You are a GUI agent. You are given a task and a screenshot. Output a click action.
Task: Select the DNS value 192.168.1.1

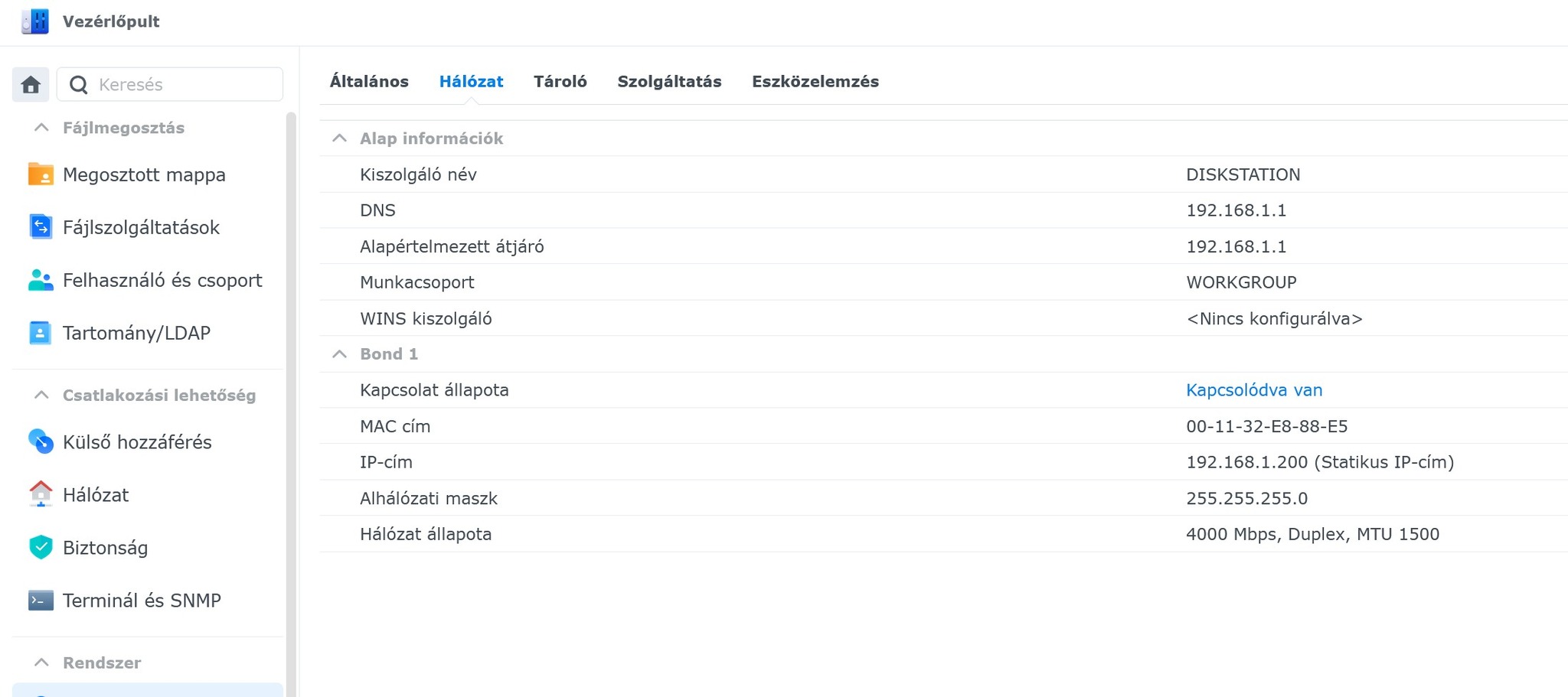1236,210
